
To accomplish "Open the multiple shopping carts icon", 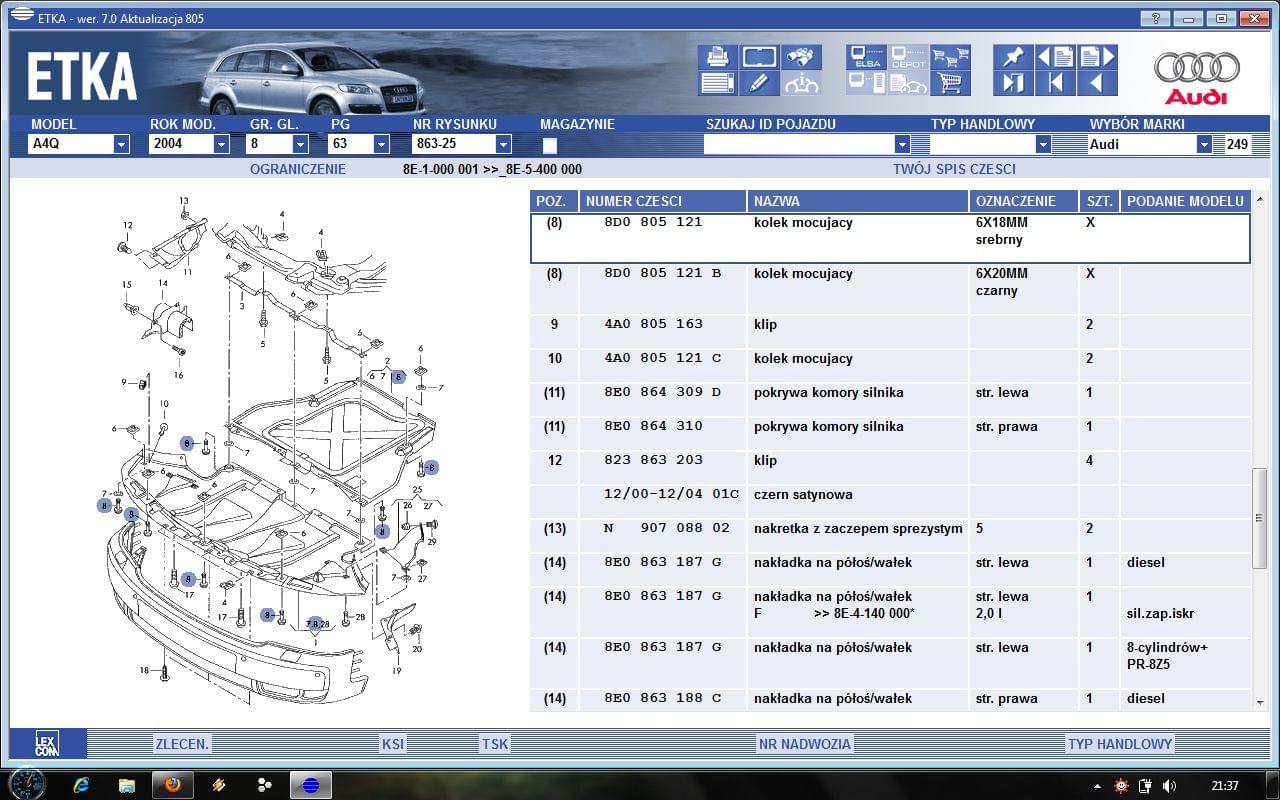I will (950, 57).
